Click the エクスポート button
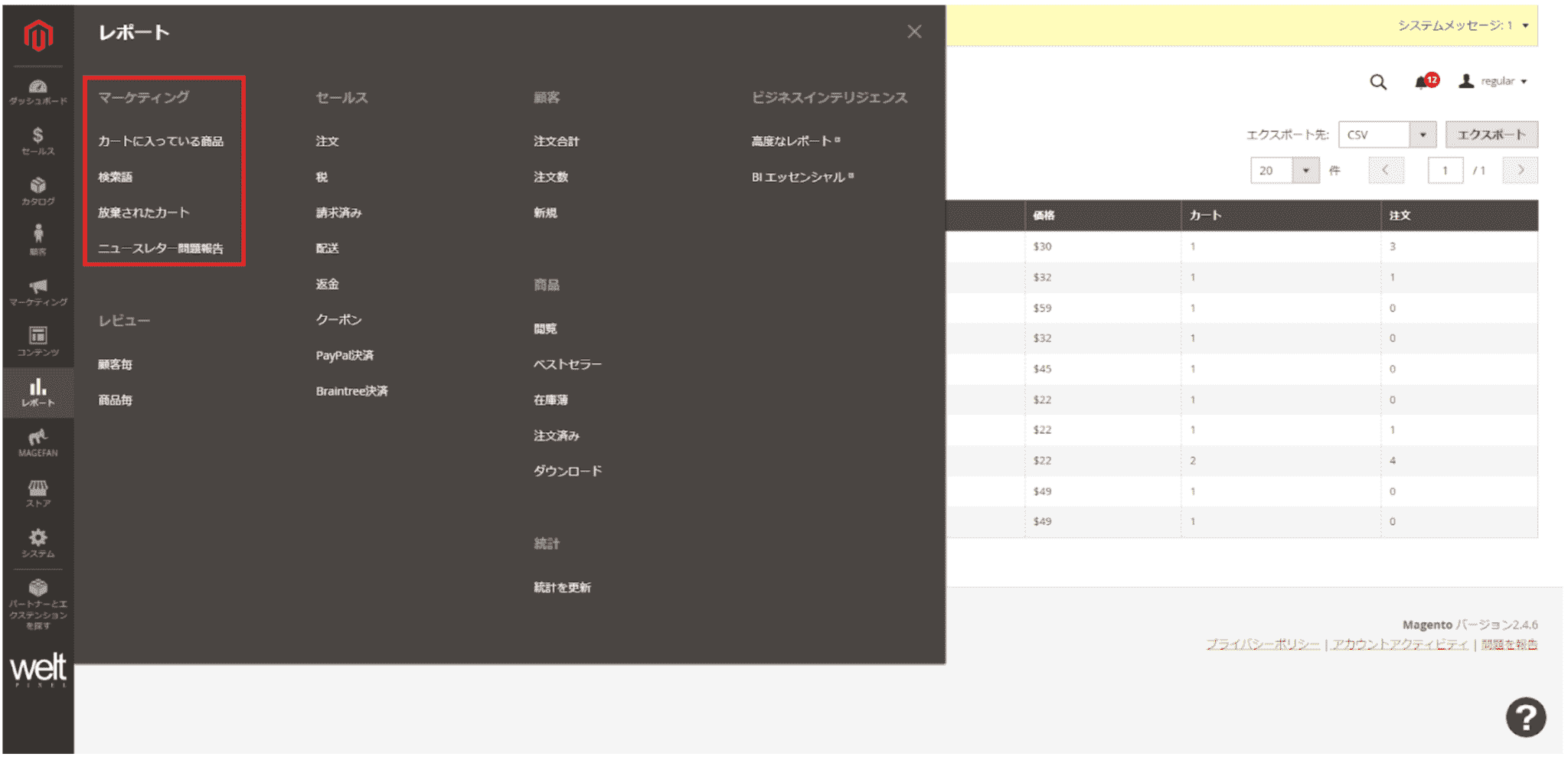 tap(1491, 134)
